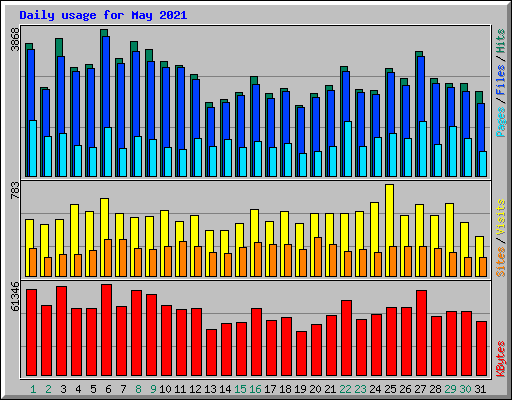Click the red KBytes bar for day 6

(106, 330)
